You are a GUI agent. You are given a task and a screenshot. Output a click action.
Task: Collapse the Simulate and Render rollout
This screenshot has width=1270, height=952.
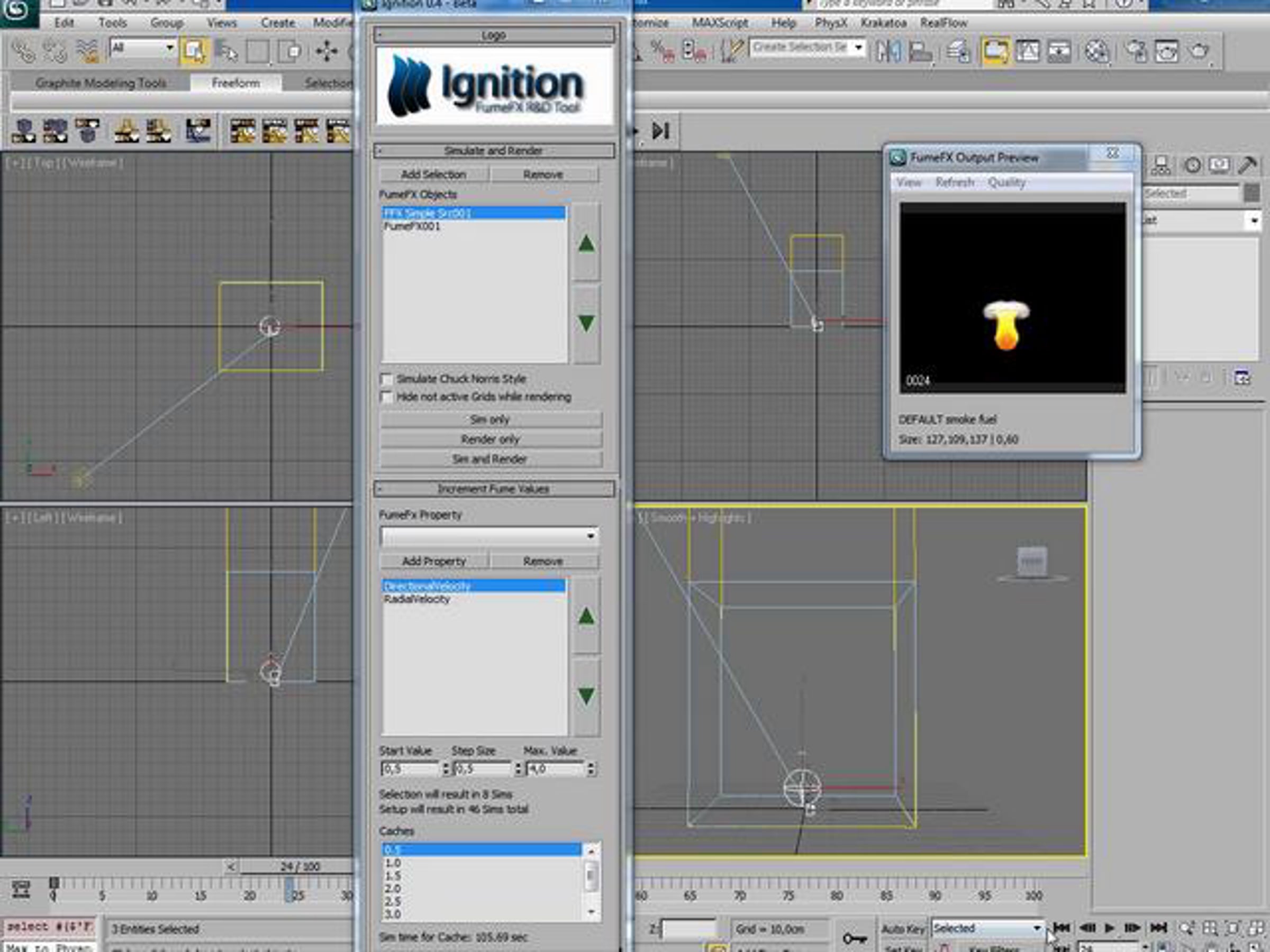494,151
